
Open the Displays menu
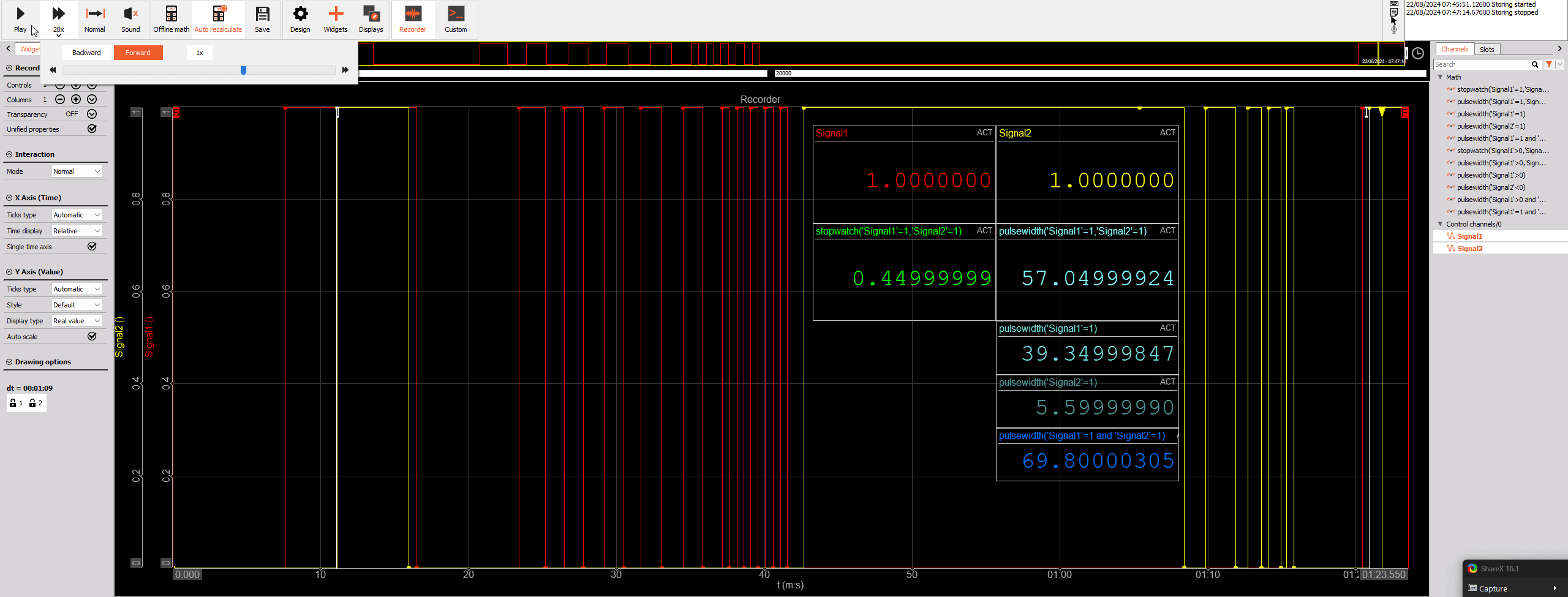371,20
